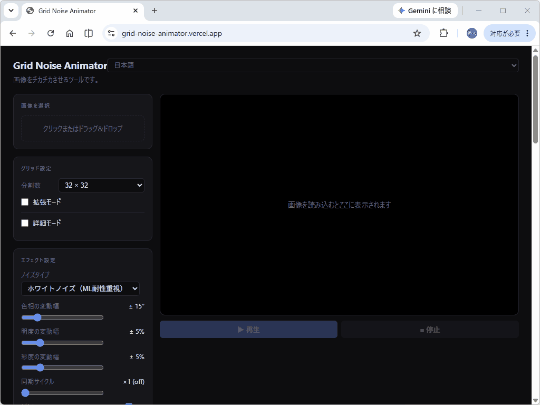Viewport: 540px width, 405px height.
Task: Click the browser forward arrow
Action: [31, 33]
